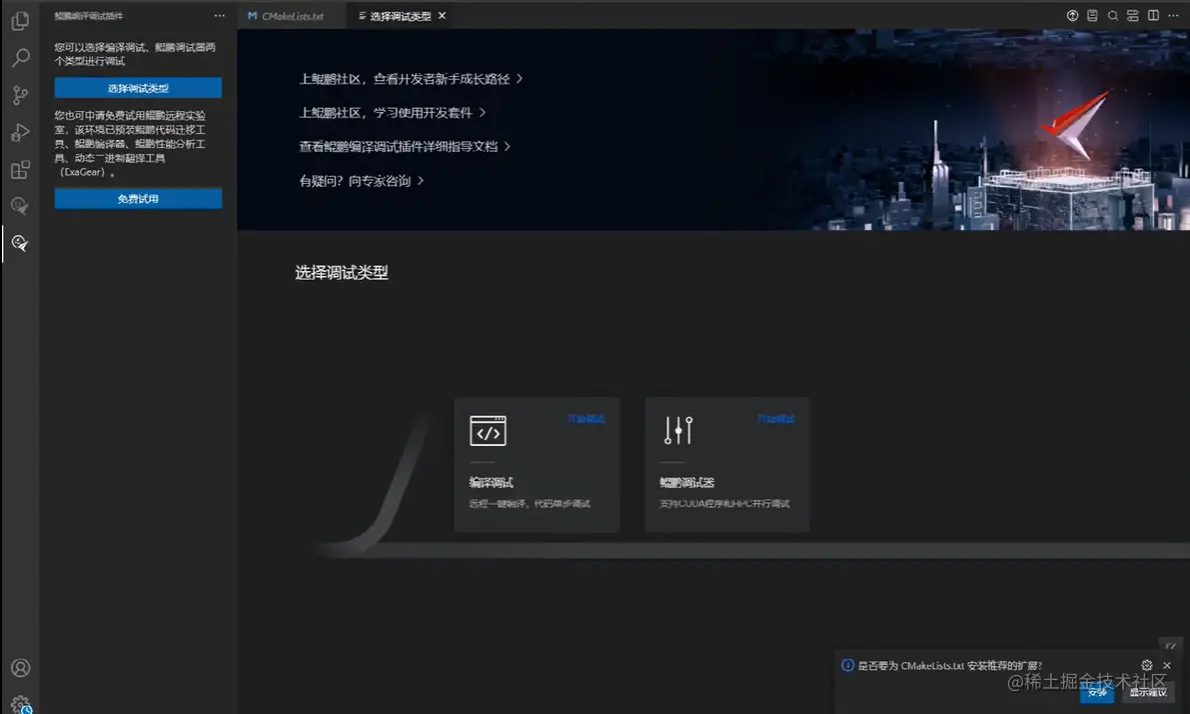
Task: Click the blue 免费试用 button
Action: click(x=138, y=199)
